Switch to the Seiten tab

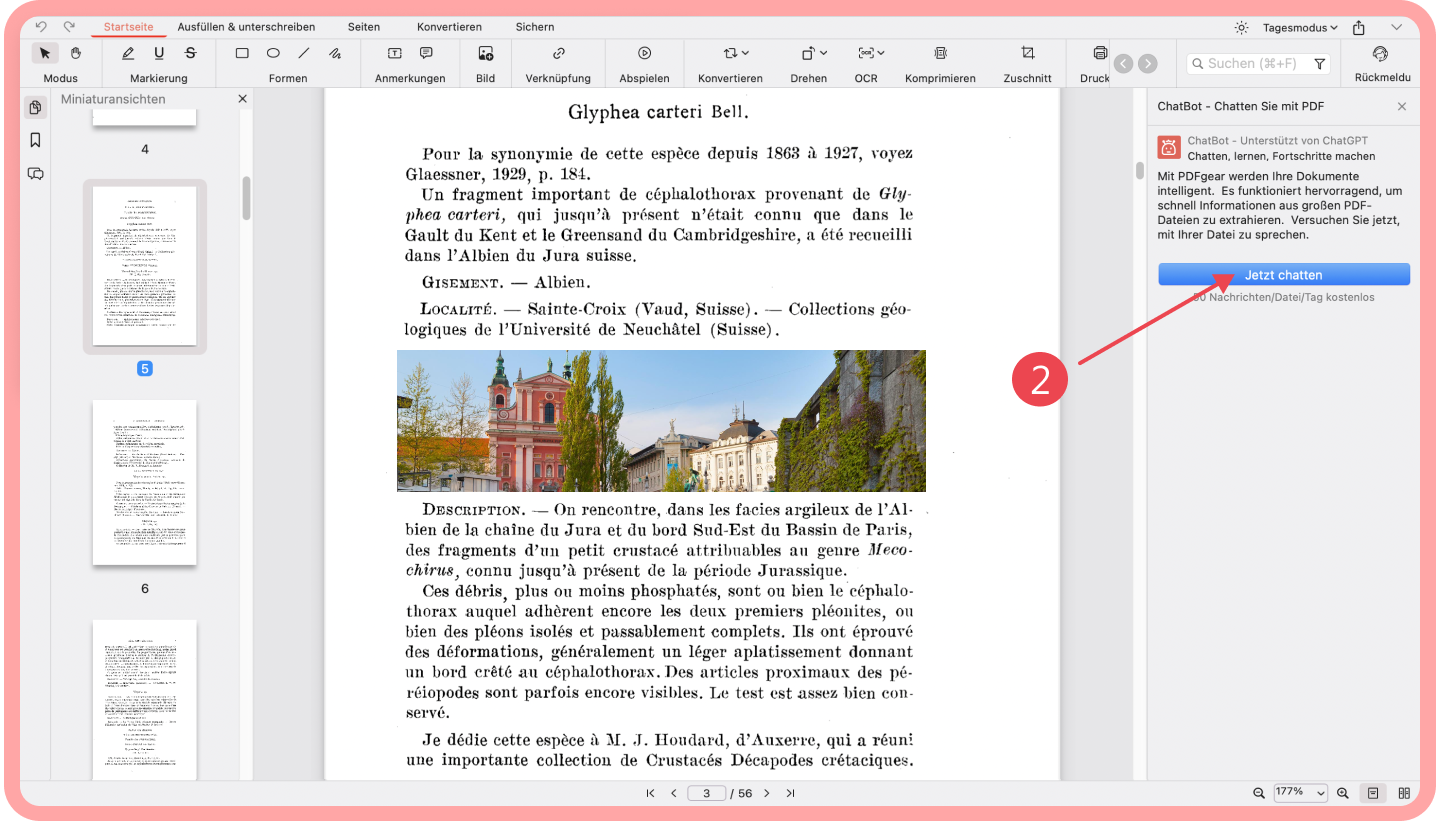point(364,27)
